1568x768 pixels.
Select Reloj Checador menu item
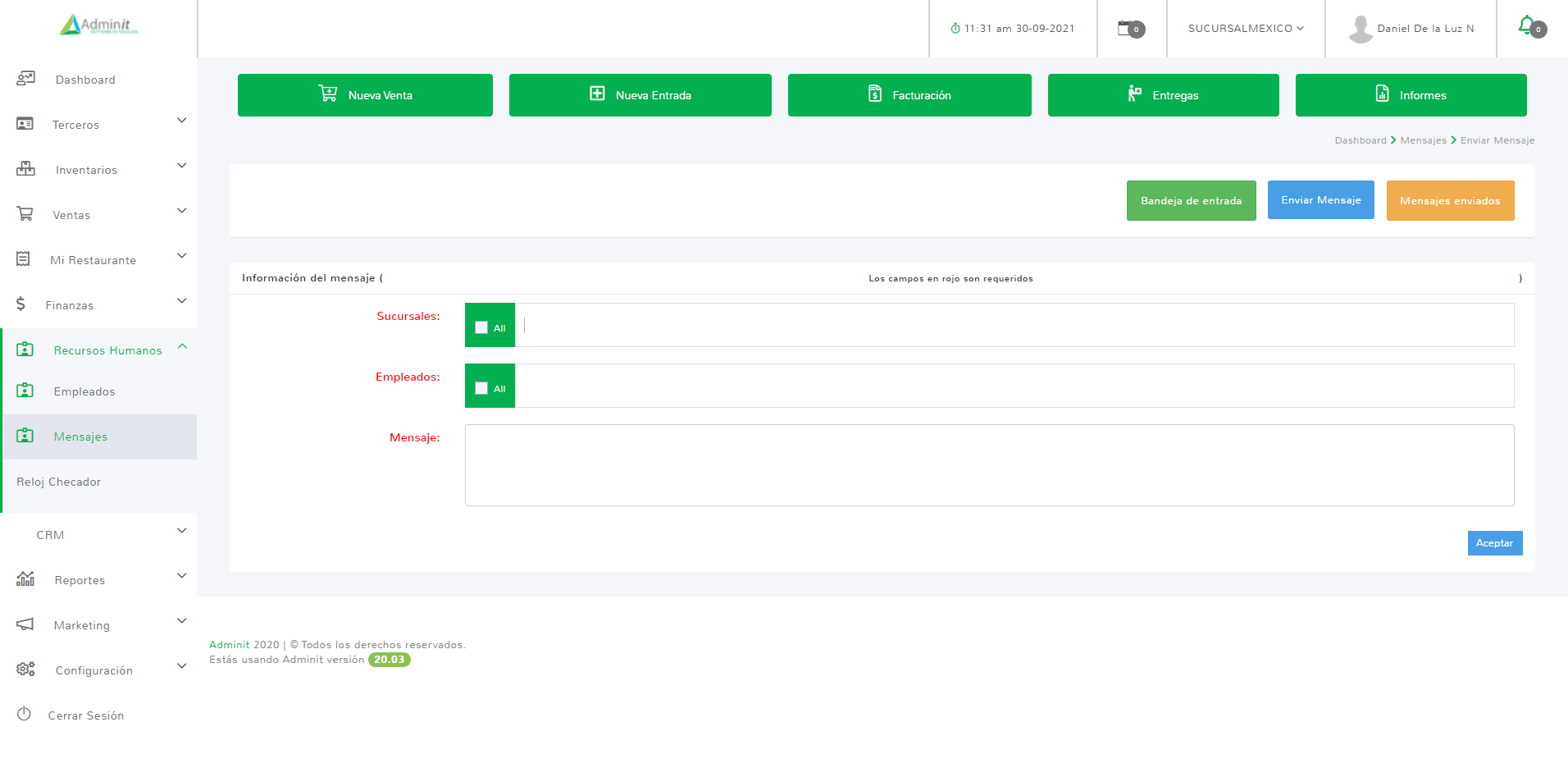click(x=59, y=482)
